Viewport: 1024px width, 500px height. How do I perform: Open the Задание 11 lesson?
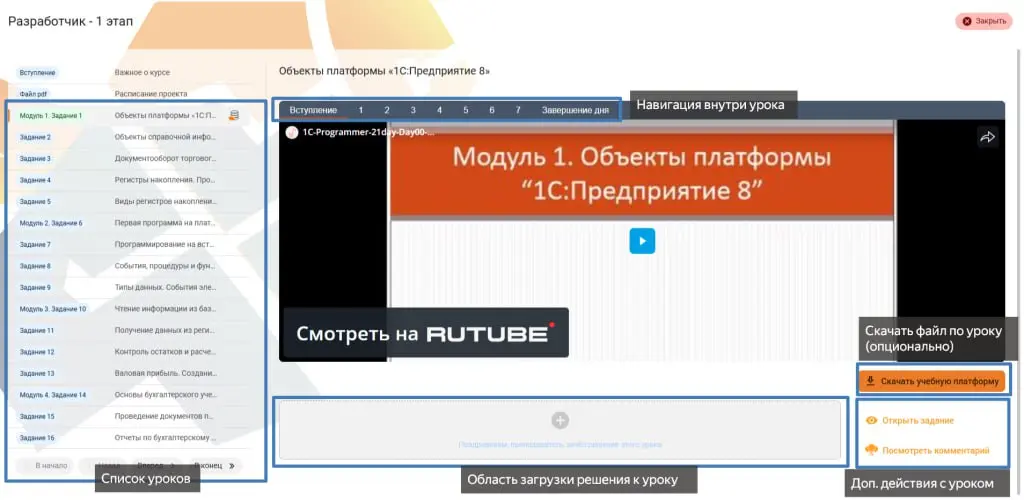37,330
